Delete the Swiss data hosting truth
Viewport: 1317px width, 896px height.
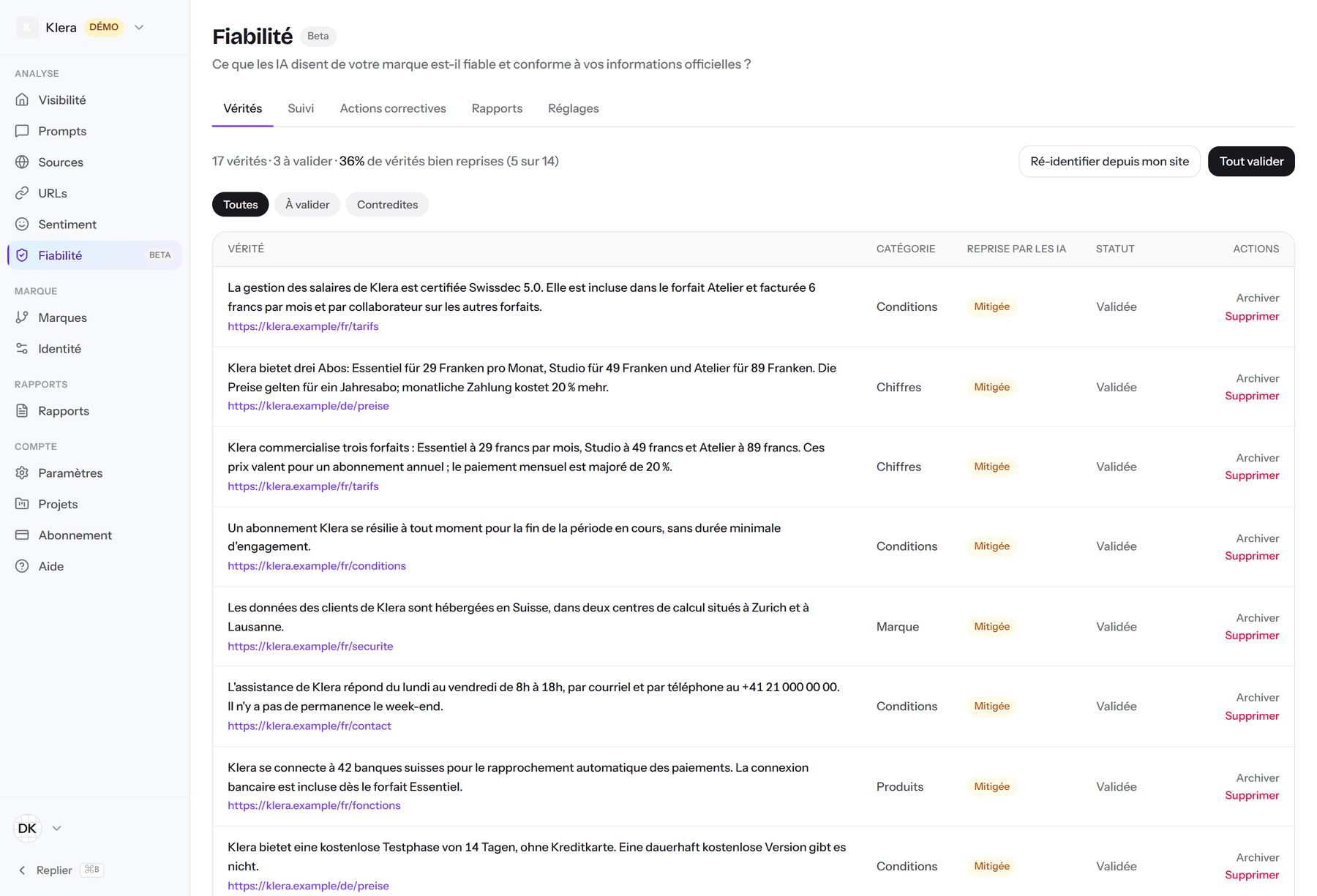tap(1252, 636)
